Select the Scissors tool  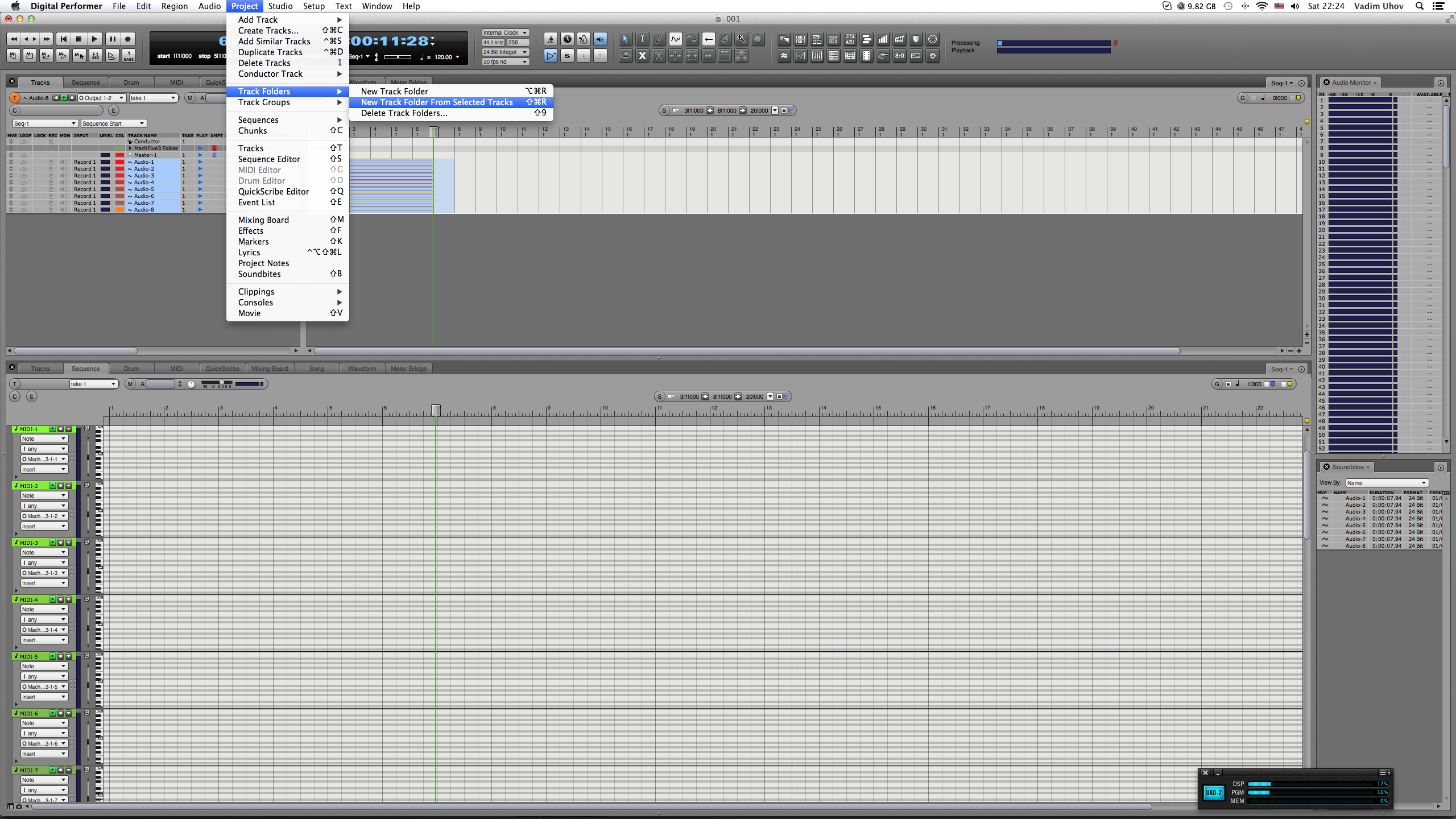tap(658, 56)
